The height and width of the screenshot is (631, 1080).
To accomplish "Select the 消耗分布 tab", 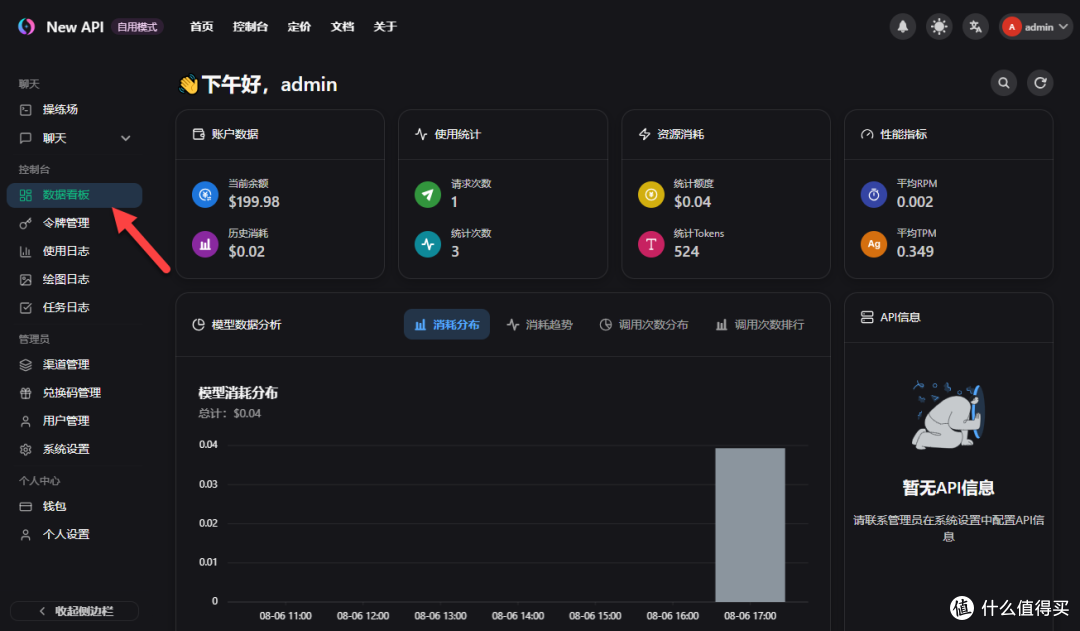I will point(446,324).
